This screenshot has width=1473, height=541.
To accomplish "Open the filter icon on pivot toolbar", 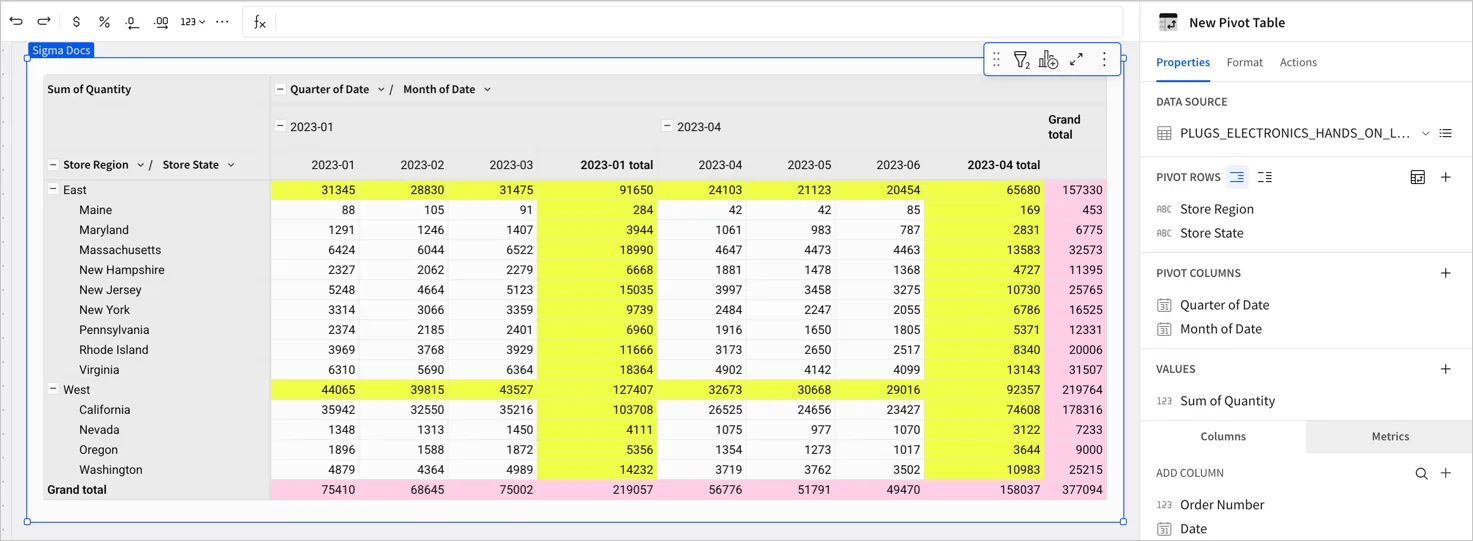I will (1021, 60).
